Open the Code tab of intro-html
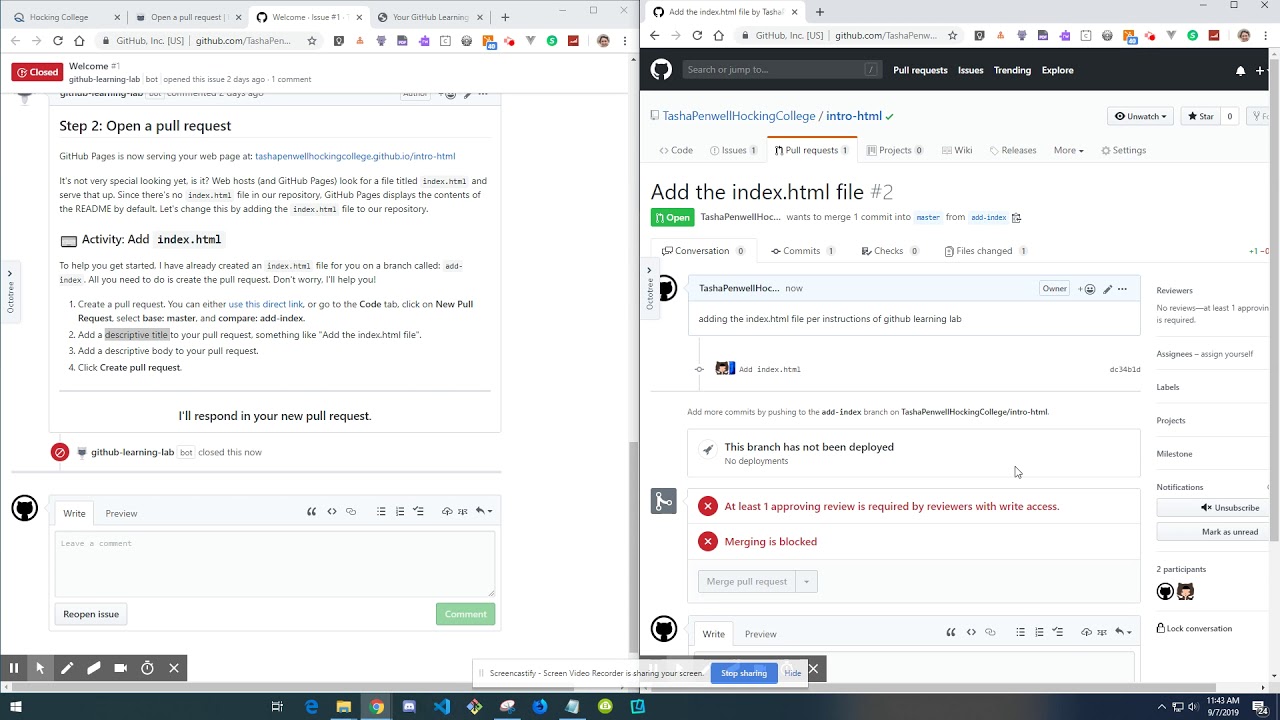 coord(676,150)
